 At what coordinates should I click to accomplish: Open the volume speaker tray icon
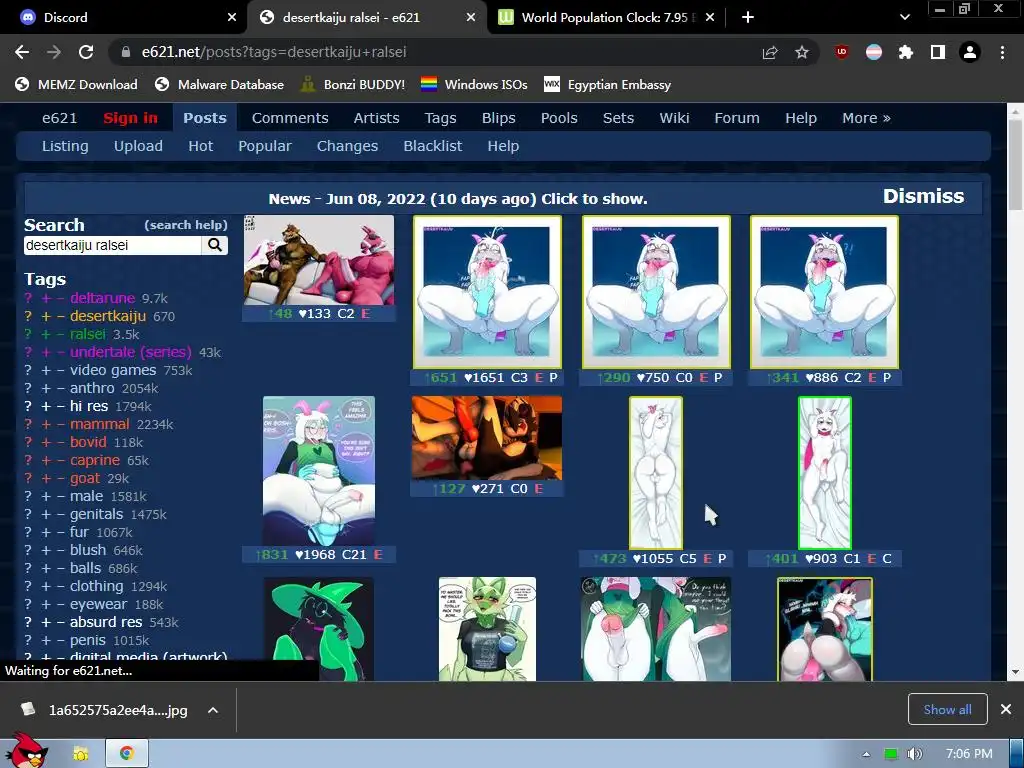tap(914, 754)
